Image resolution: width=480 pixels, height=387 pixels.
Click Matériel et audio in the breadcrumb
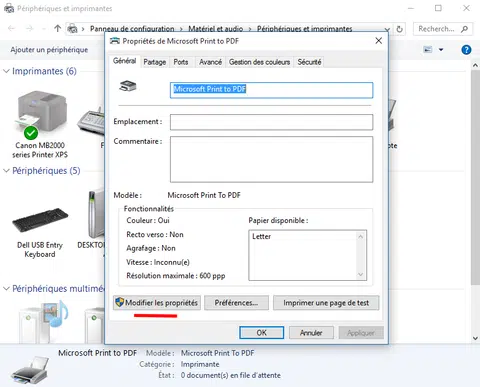(x=215, y=29)
